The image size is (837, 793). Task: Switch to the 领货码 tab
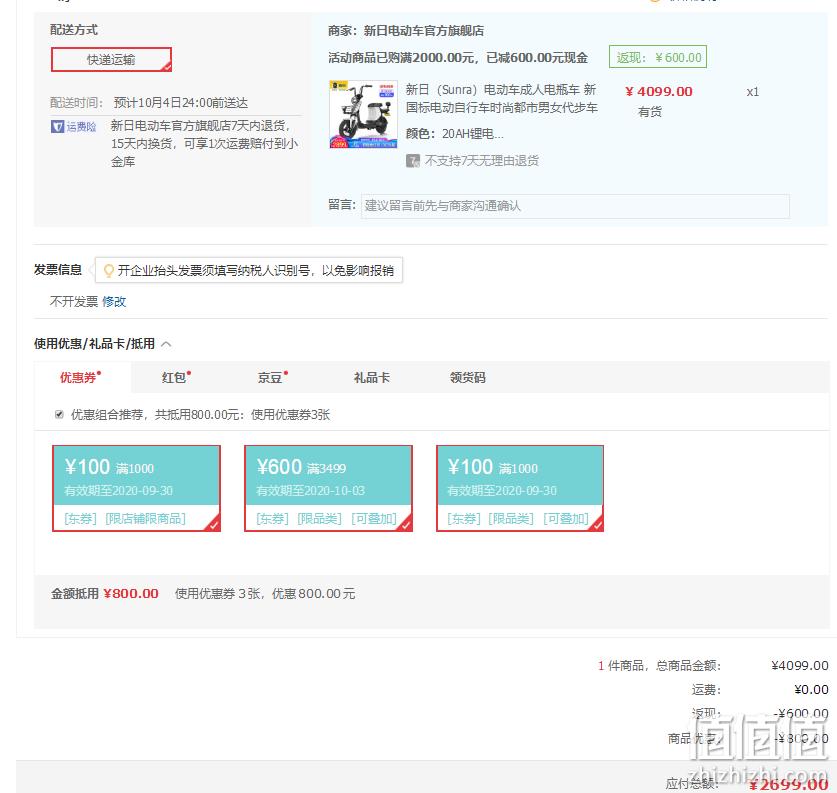point(468,377)
